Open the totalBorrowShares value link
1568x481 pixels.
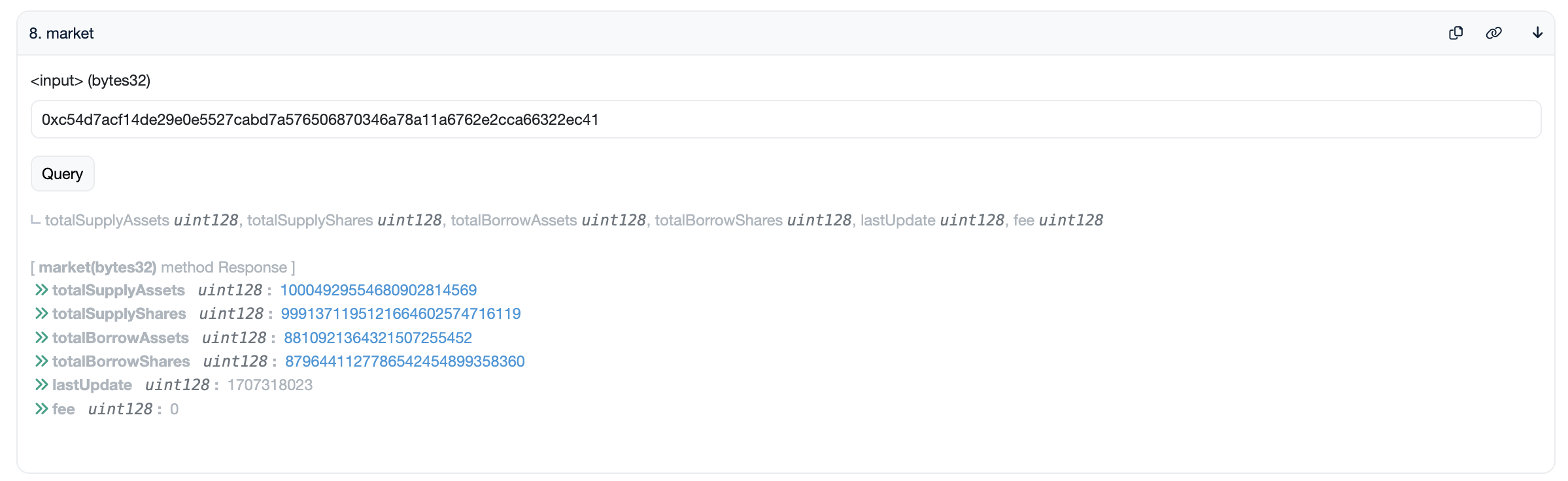(x=404, y=361)
